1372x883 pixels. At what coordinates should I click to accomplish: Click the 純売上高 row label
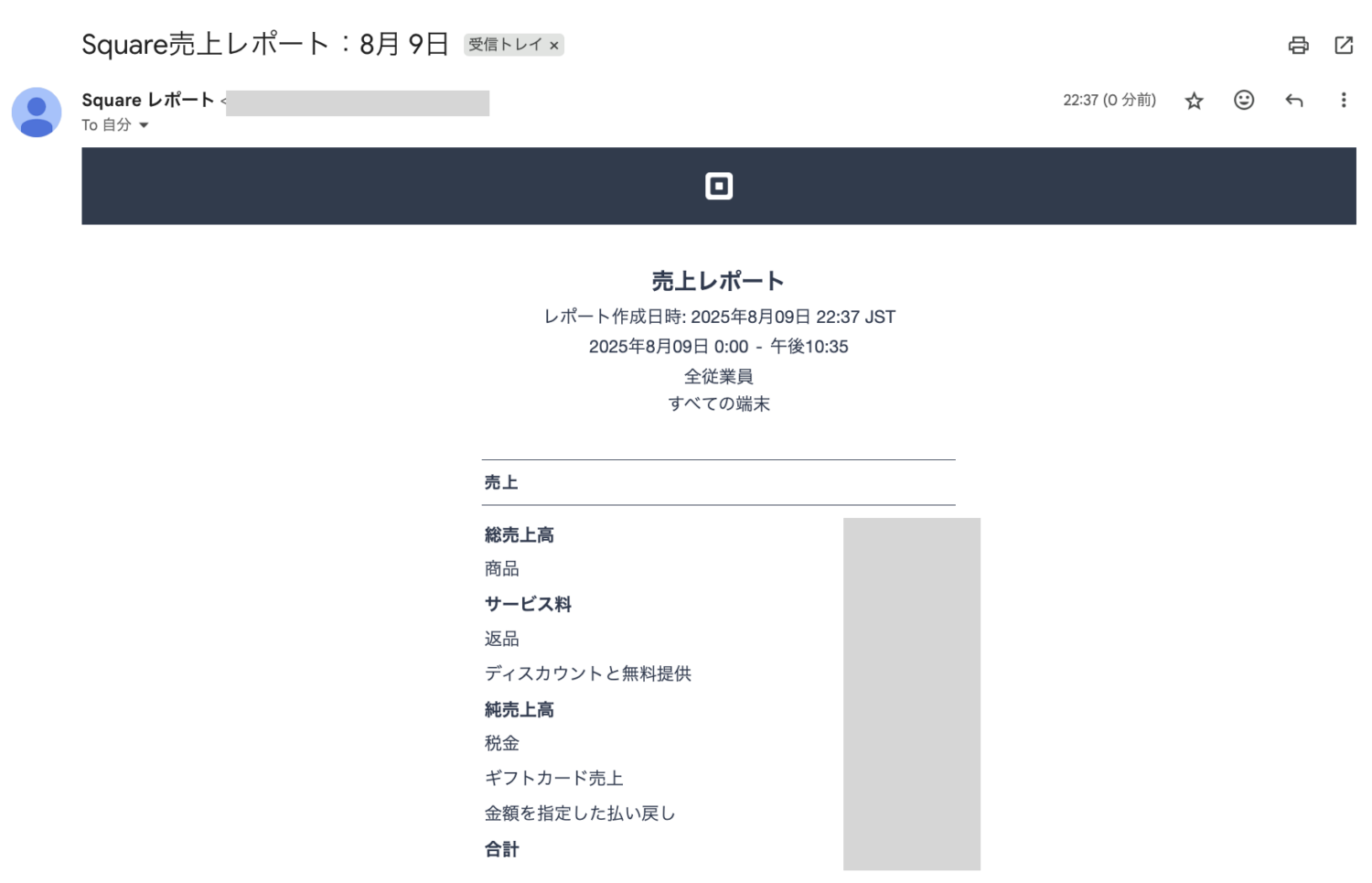(x=519, y=709)
